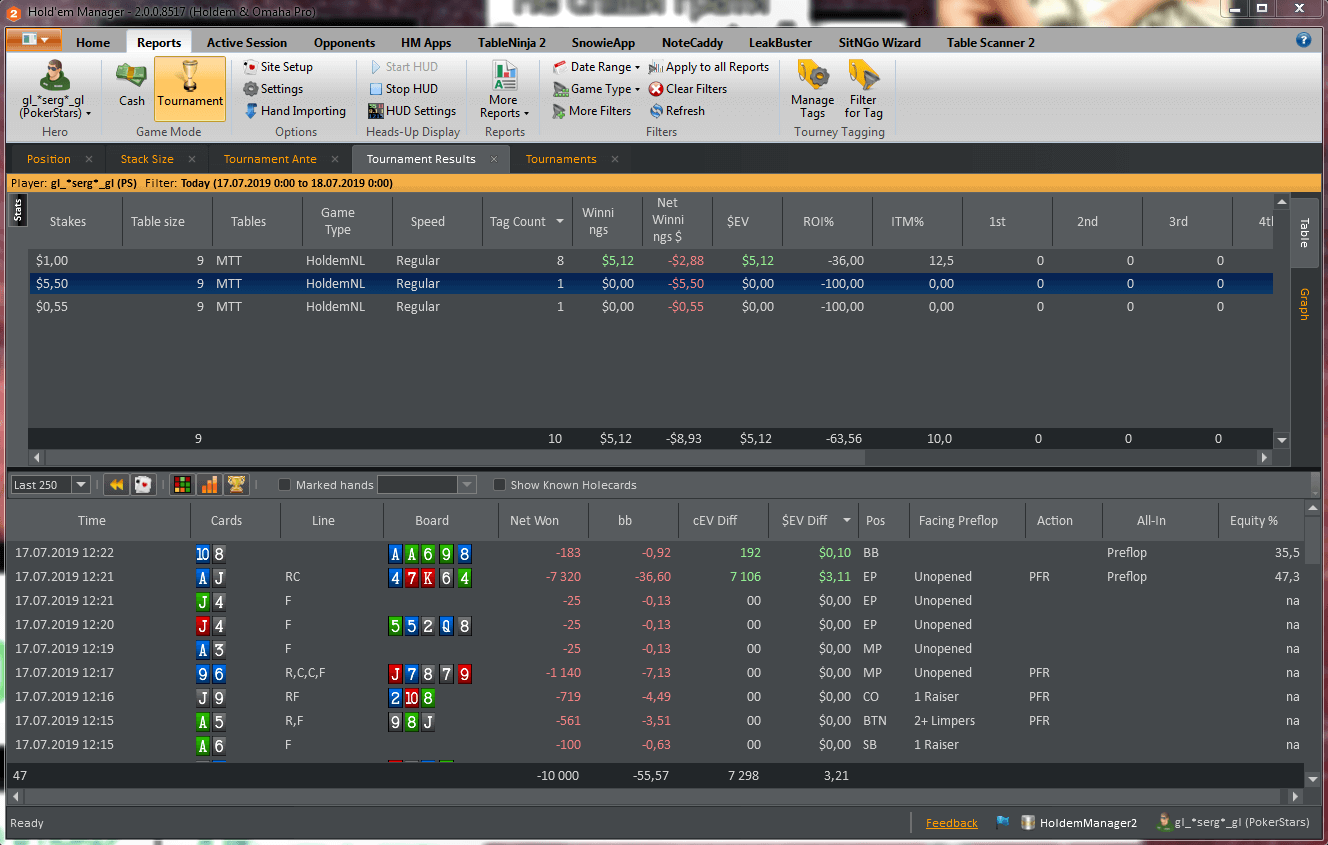Click the $EV Diff column sort arrow
Image resolution: width=1328 pixels, height=845 pixels.
(x=849, y=520)
